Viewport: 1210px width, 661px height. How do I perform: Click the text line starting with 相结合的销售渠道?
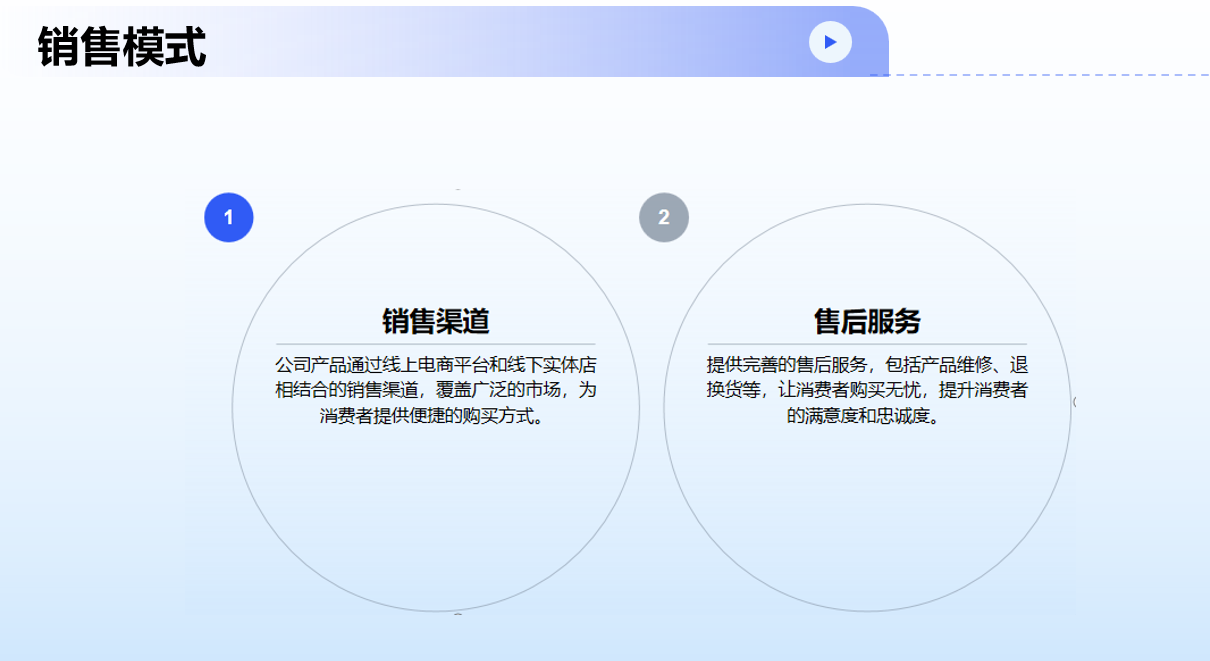pyautogui.click(x=436, y=390)
